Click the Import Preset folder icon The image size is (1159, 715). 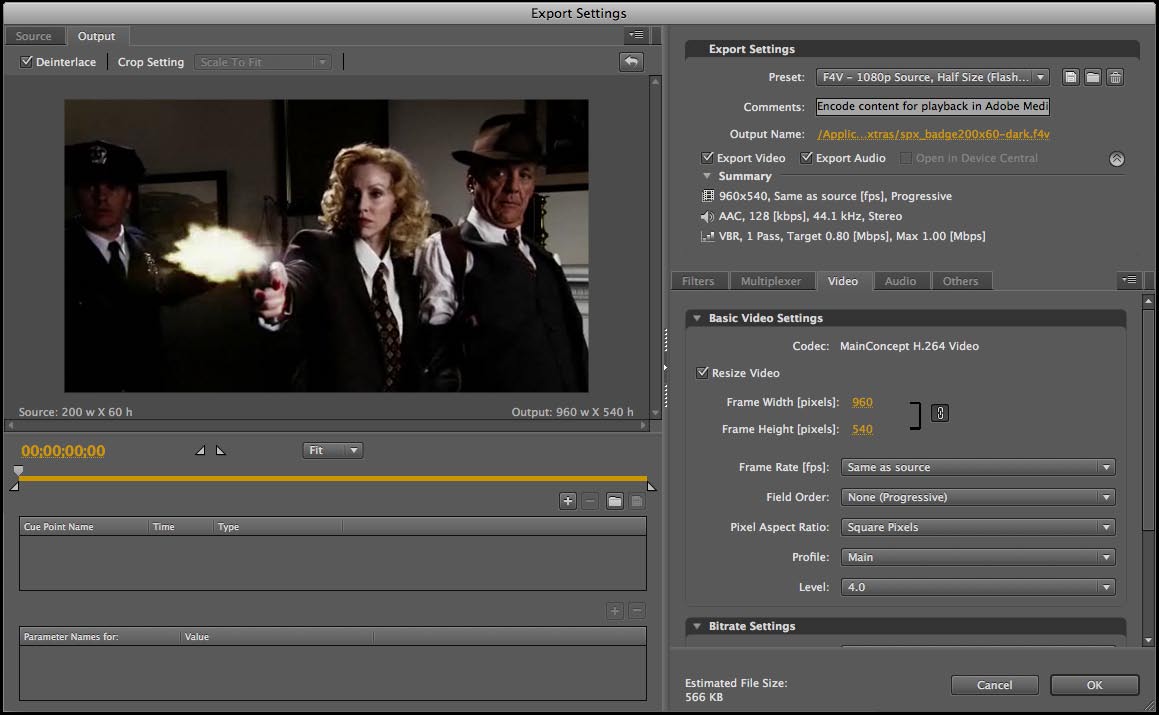pyautogui.click(x=1093, y=77)
